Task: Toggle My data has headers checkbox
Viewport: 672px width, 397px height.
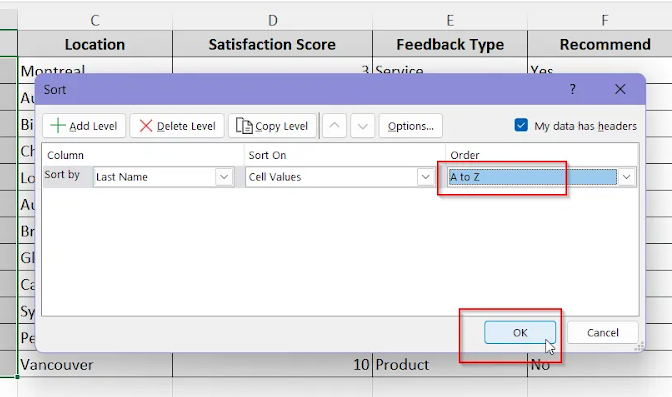Action: (x=521, y=125)
